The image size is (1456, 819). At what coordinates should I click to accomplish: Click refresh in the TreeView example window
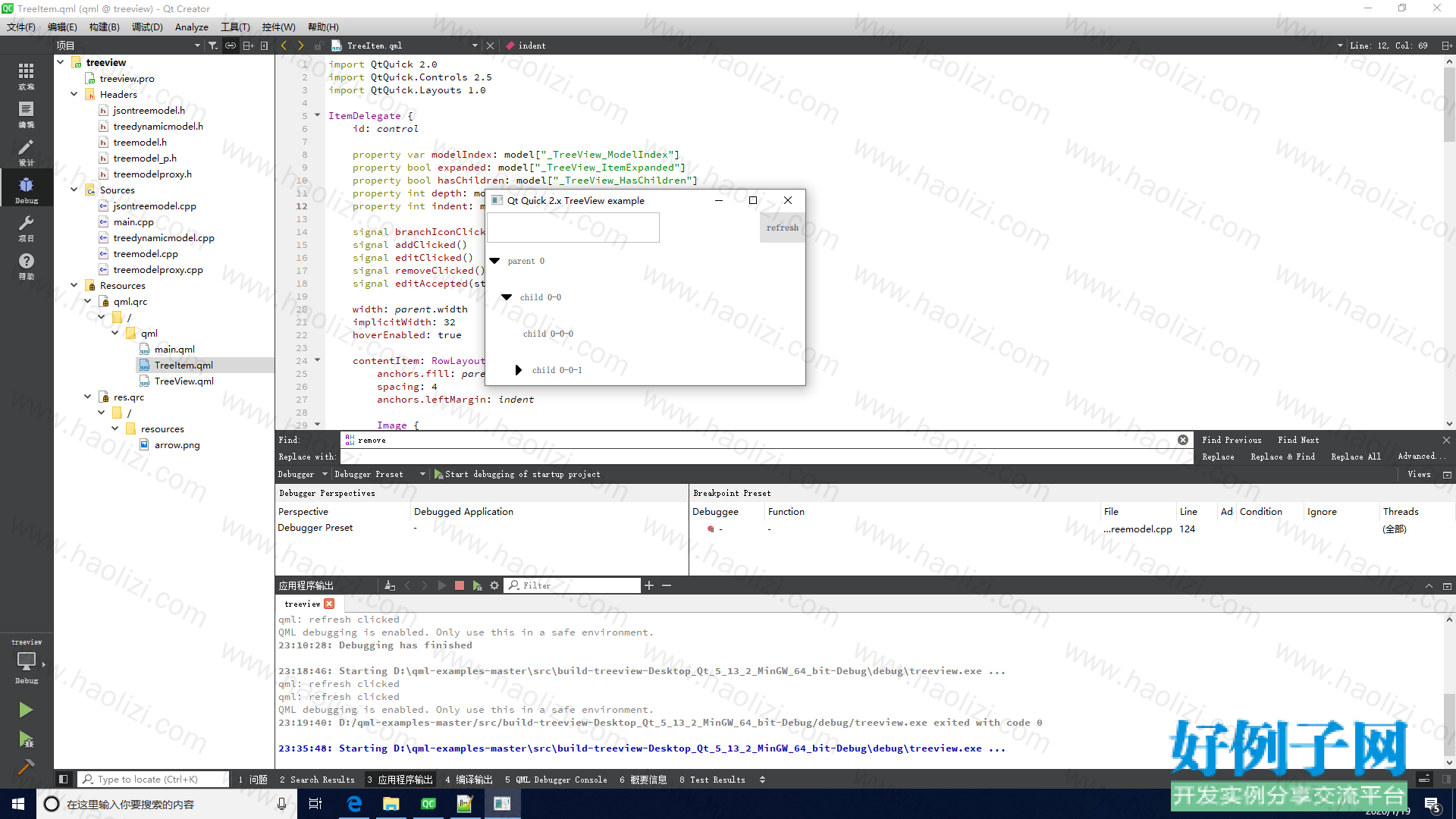point(782,227)
